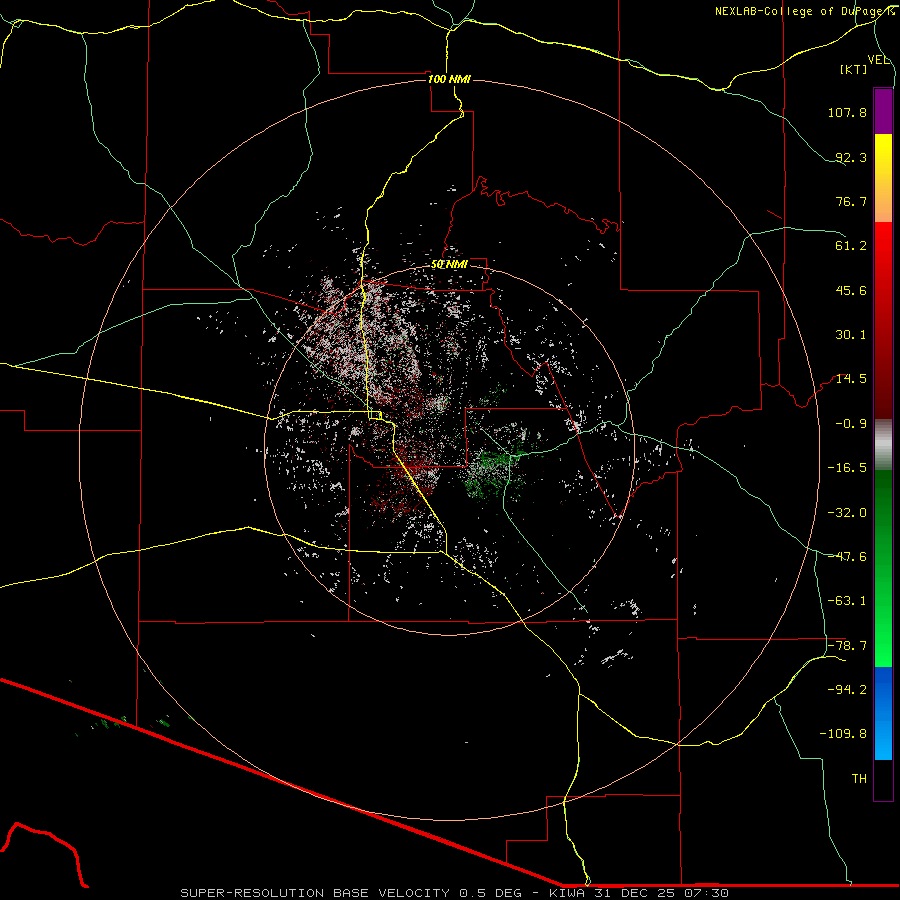Click the 92.3 legend value
The height and width of the screenshot is (900, 900).
pyautogui.click(x=851, y=157)
